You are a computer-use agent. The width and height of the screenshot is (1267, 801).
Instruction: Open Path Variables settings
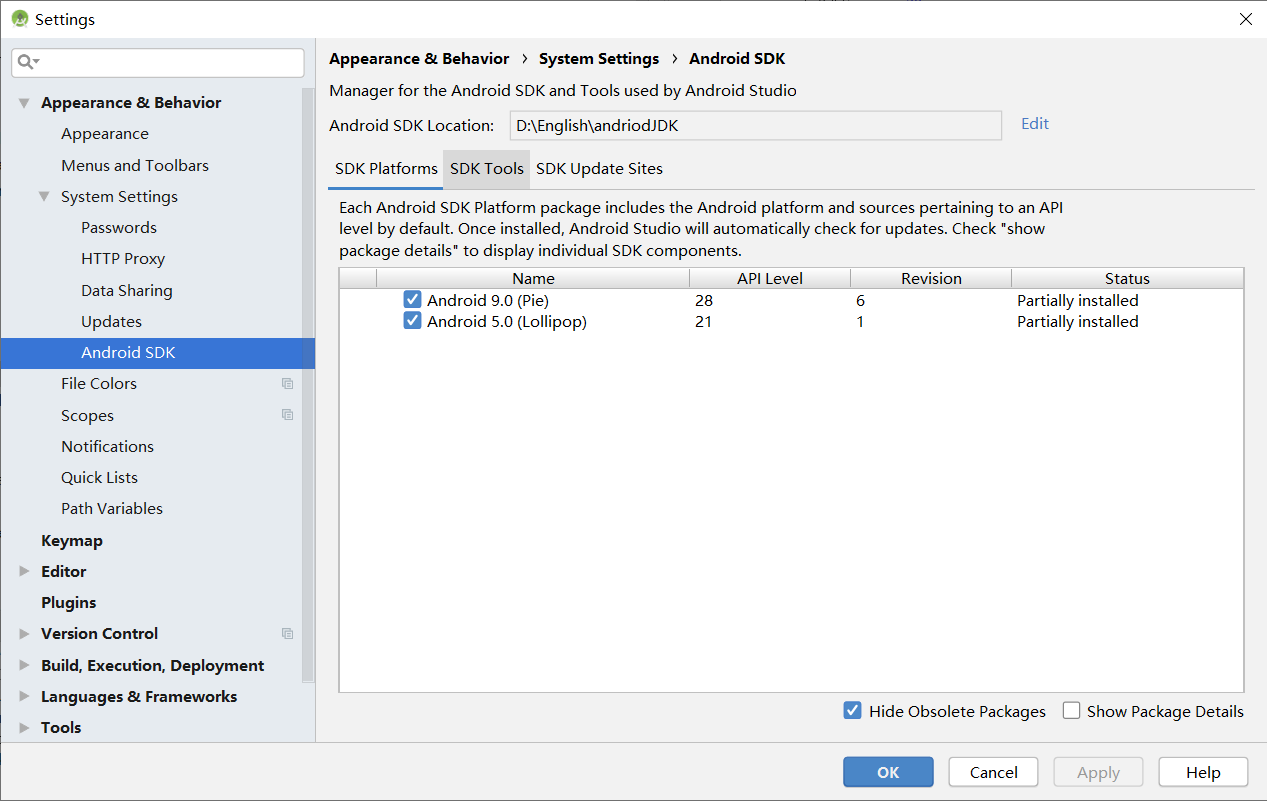[x=112, y=509]
